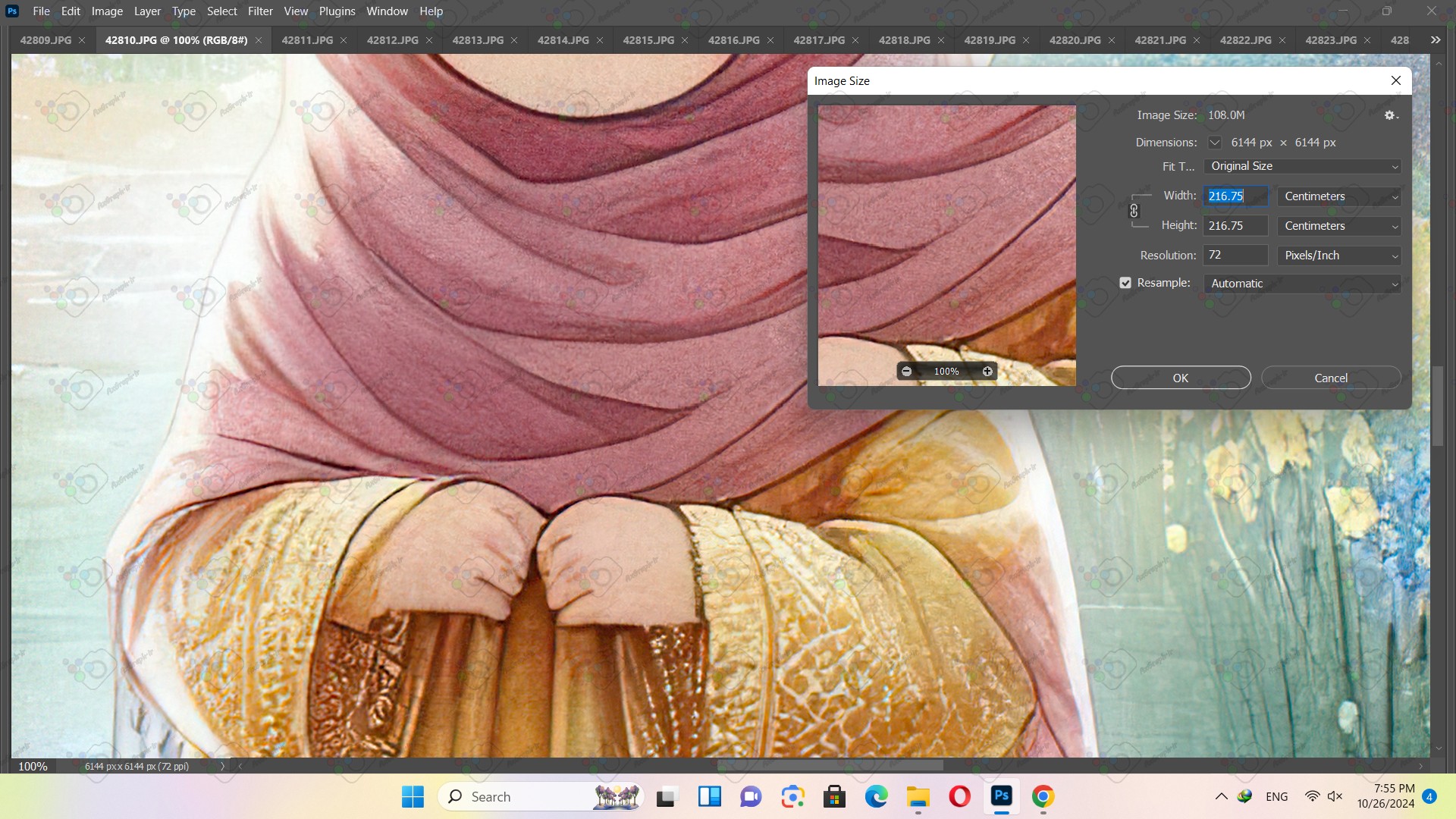The image size is (1456, 819).
Task: Switch to the 42815.JPG tab
Action: (x=648, y=40)
